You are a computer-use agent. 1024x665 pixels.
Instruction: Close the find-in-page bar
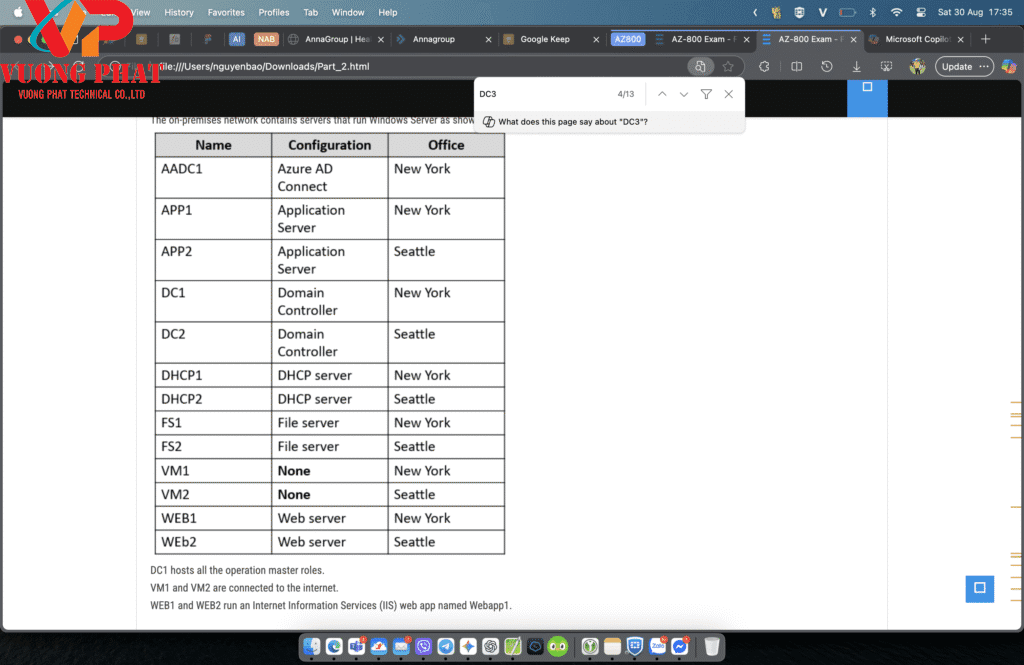point(729,94)
